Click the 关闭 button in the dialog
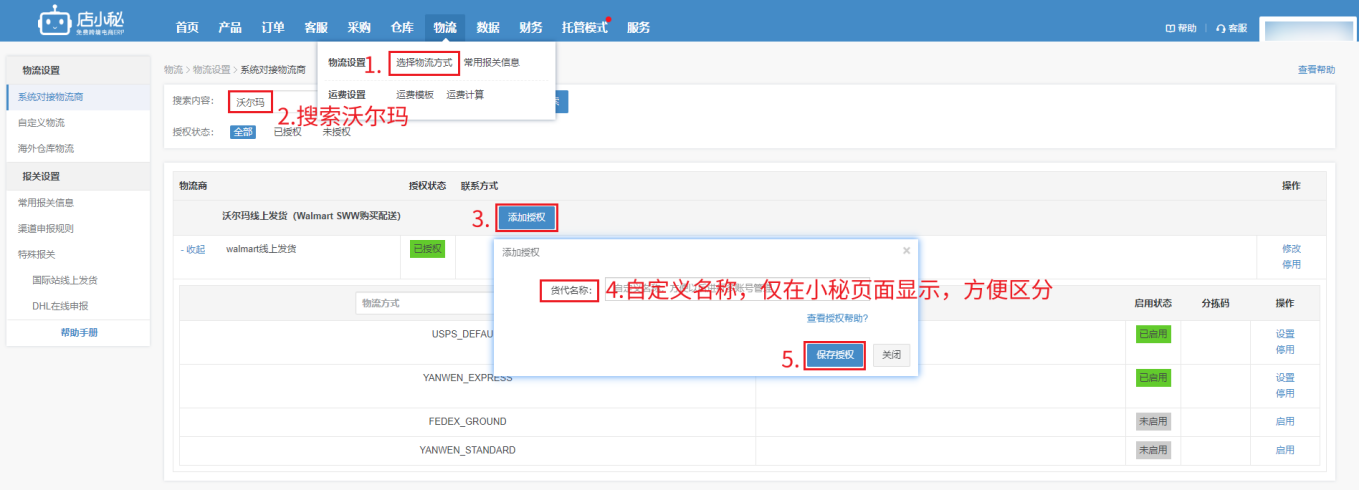 891,355
